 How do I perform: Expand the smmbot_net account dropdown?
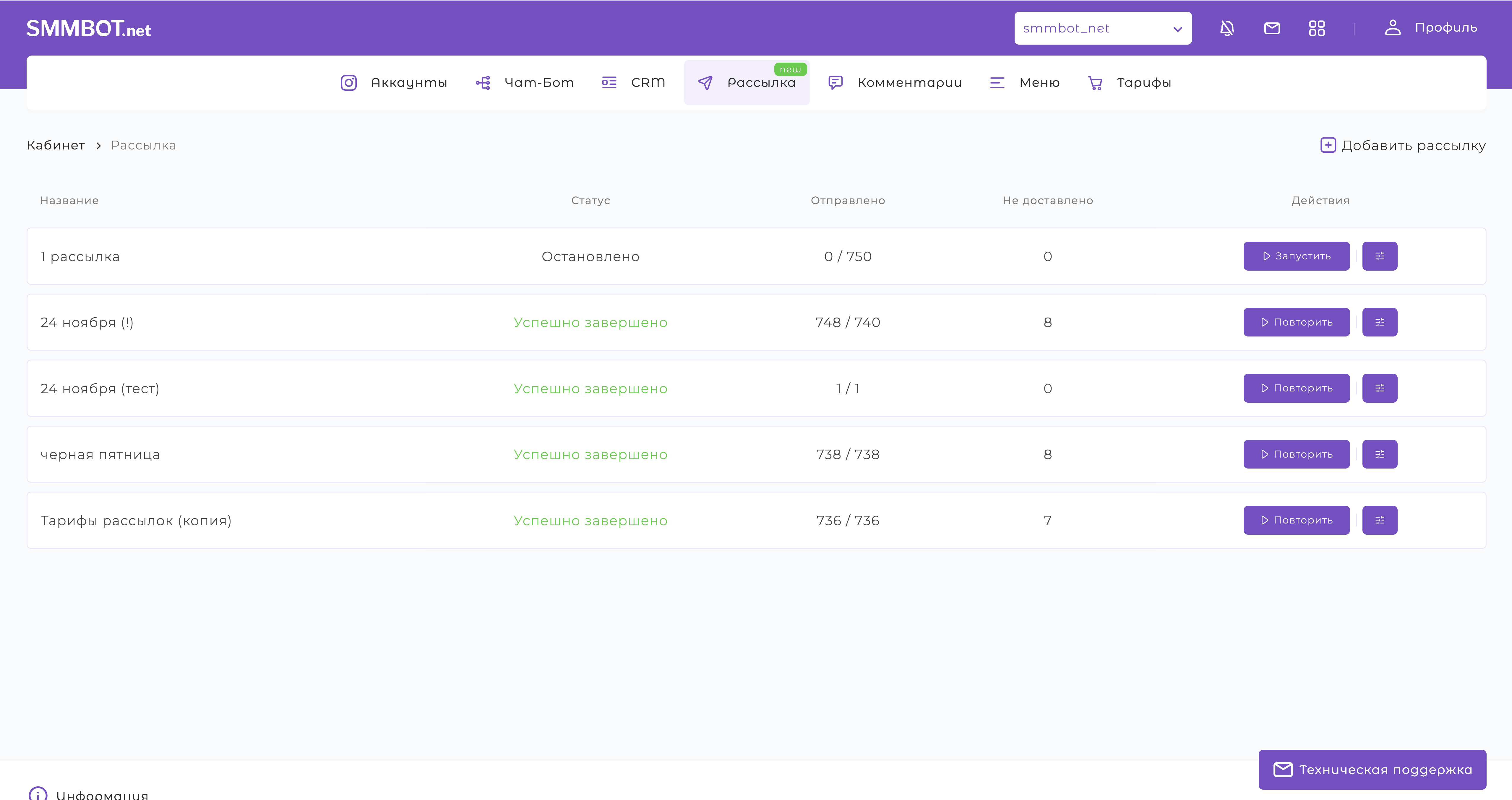coord(1102,28)
